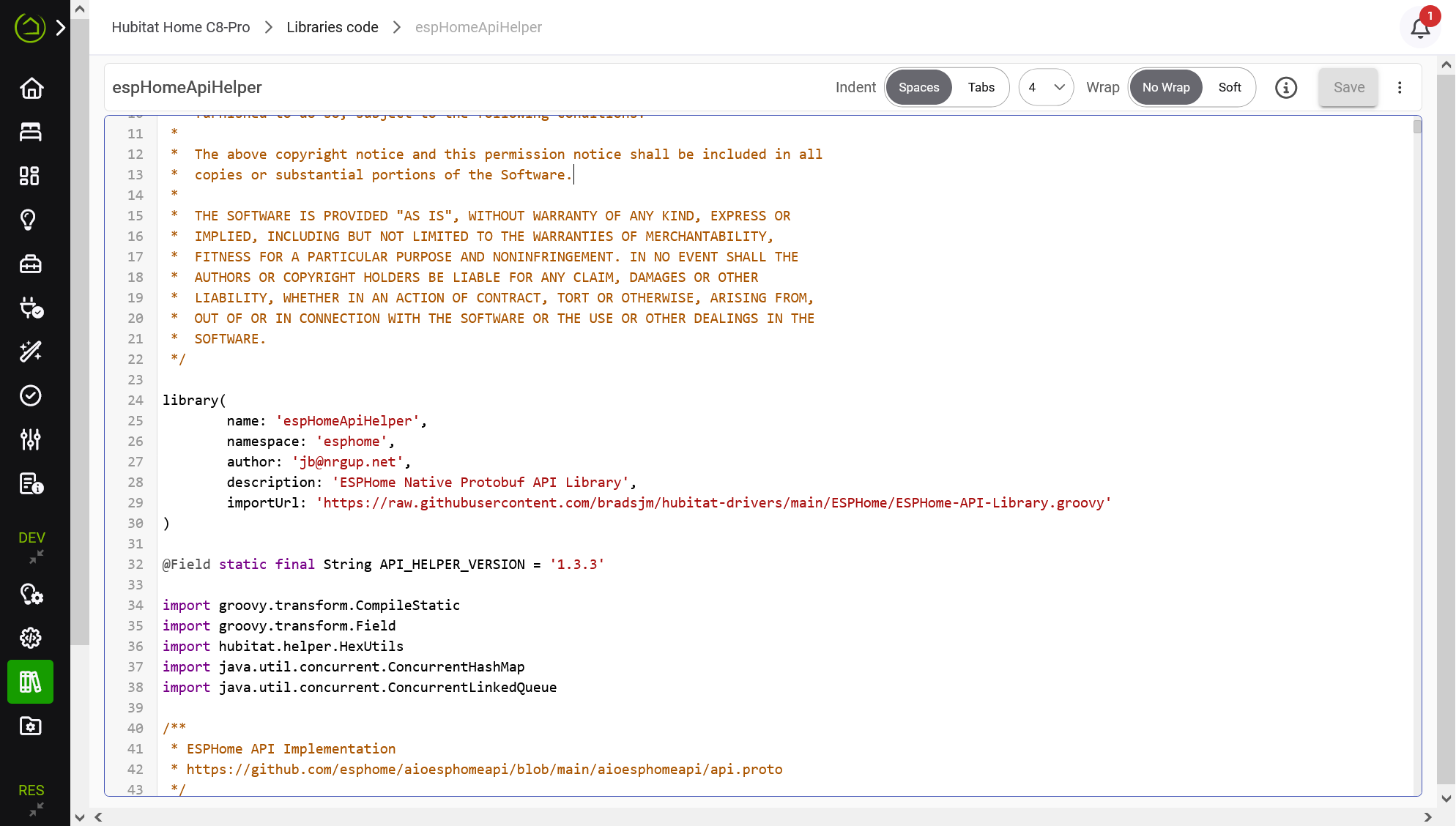The width and height of the screenshot is (1456, 826).
Task: Open the notifications bell icon
Action: pyautogui.click(x=1420, y=28)
